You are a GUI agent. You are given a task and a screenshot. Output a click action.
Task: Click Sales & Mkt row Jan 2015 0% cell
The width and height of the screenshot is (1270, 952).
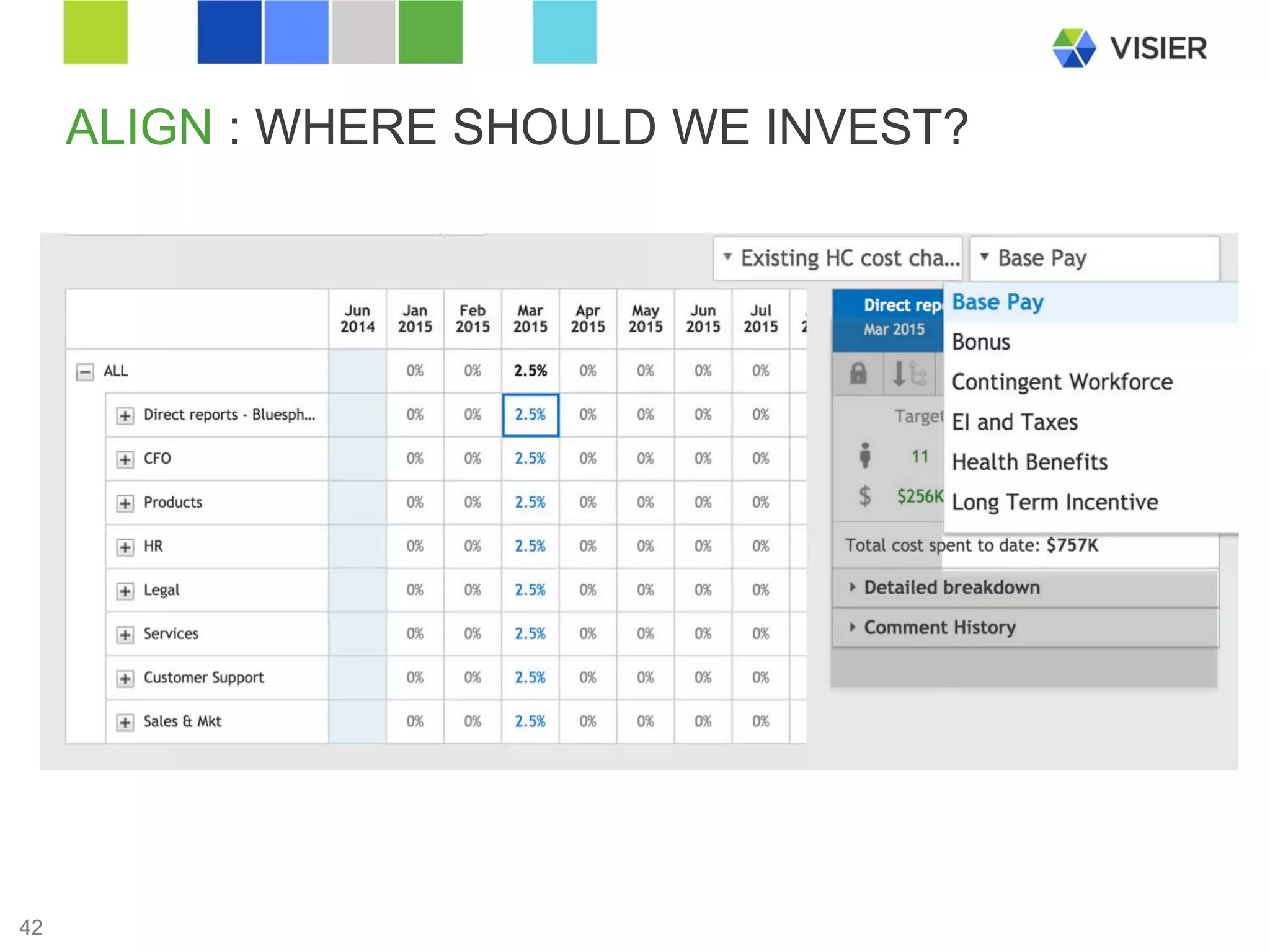coord(415,722)
